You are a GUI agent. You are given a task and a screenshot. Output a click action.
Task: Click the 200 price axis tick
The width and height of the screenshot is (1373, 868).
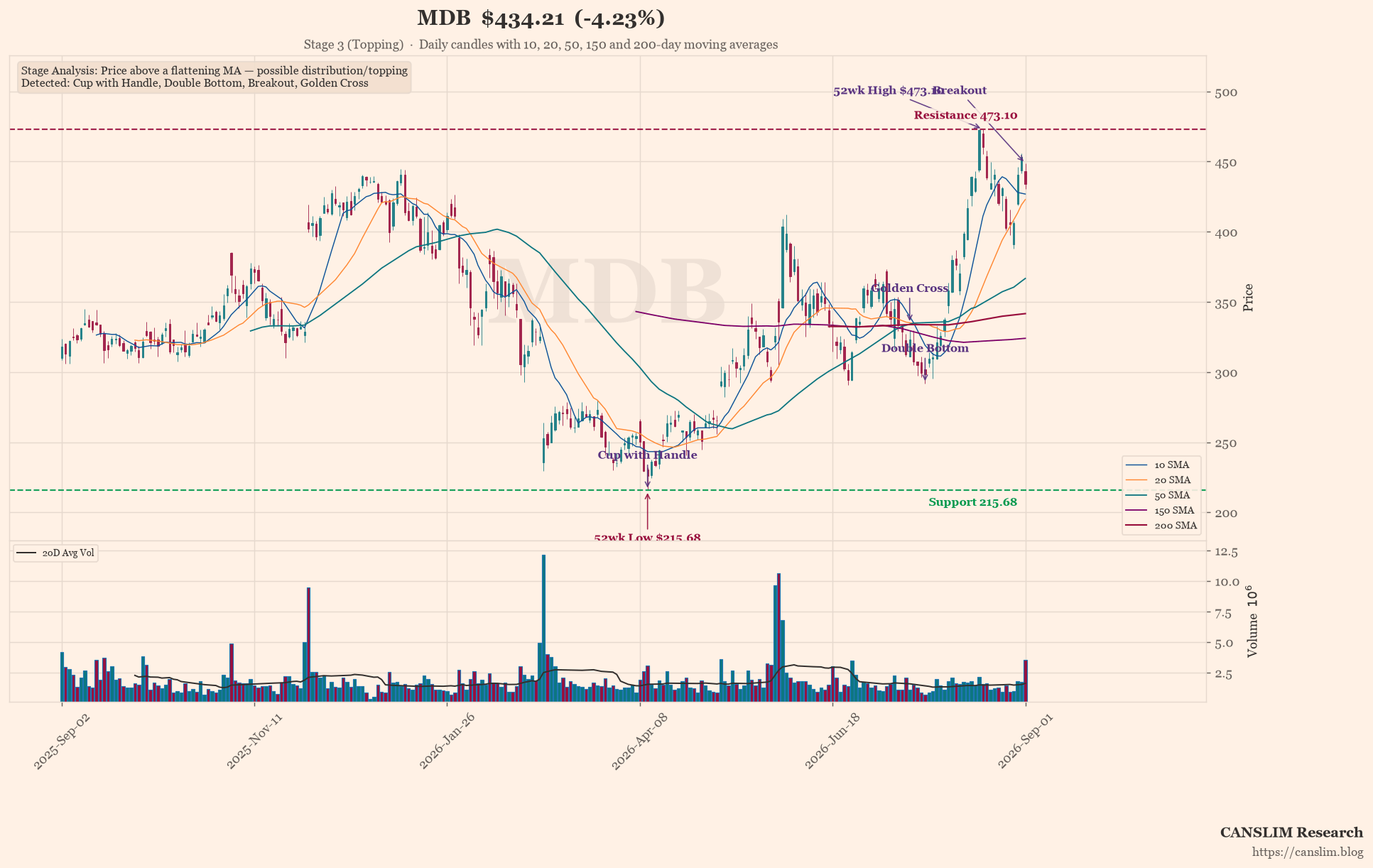point(1226,513)
